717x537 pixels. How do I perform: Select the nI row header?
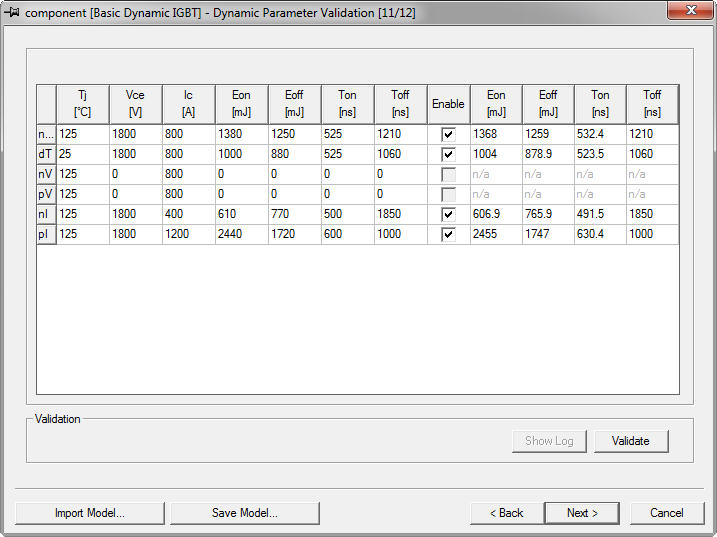[46, 214]
